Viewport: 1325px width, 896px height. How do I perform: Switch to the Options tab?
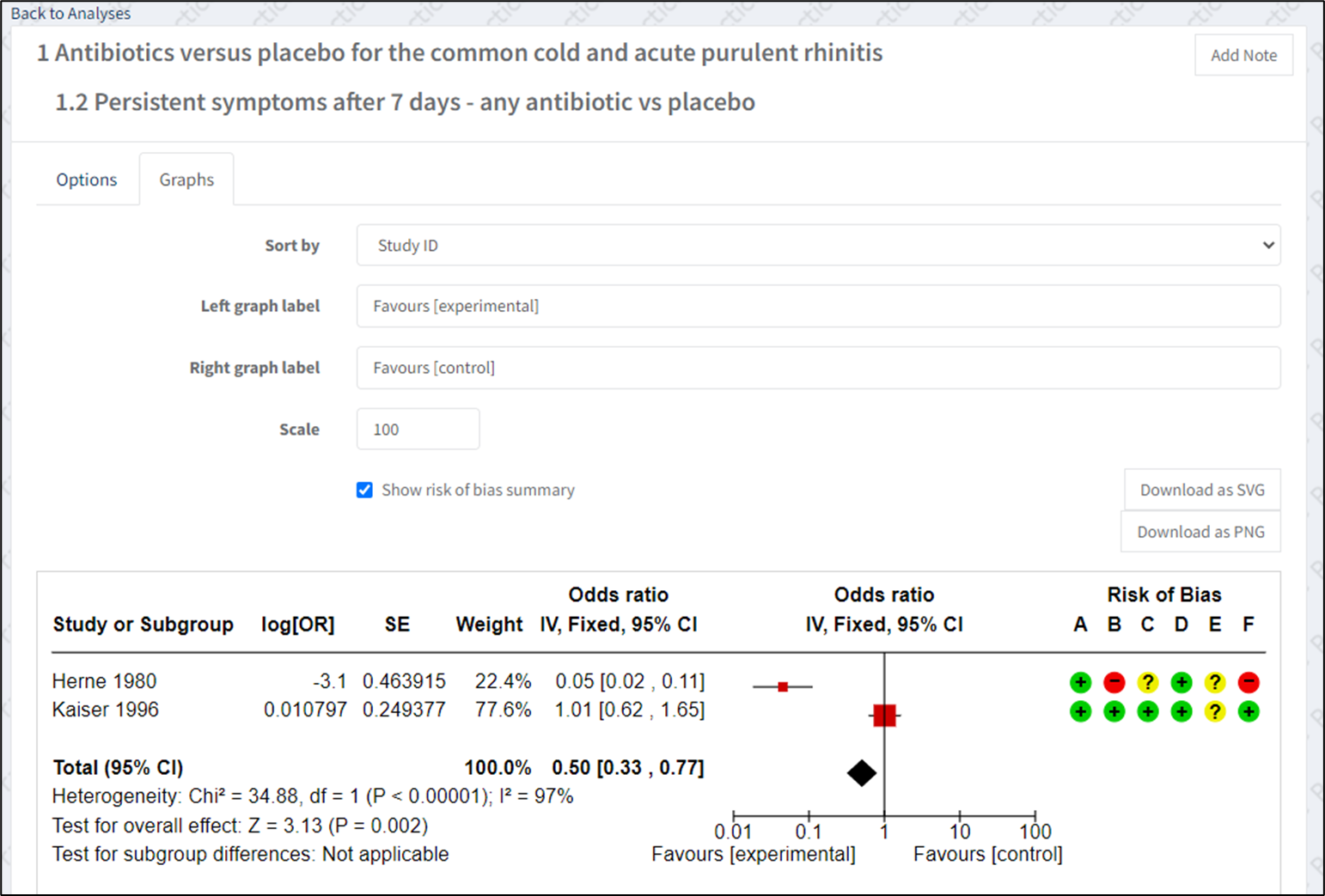87,180
